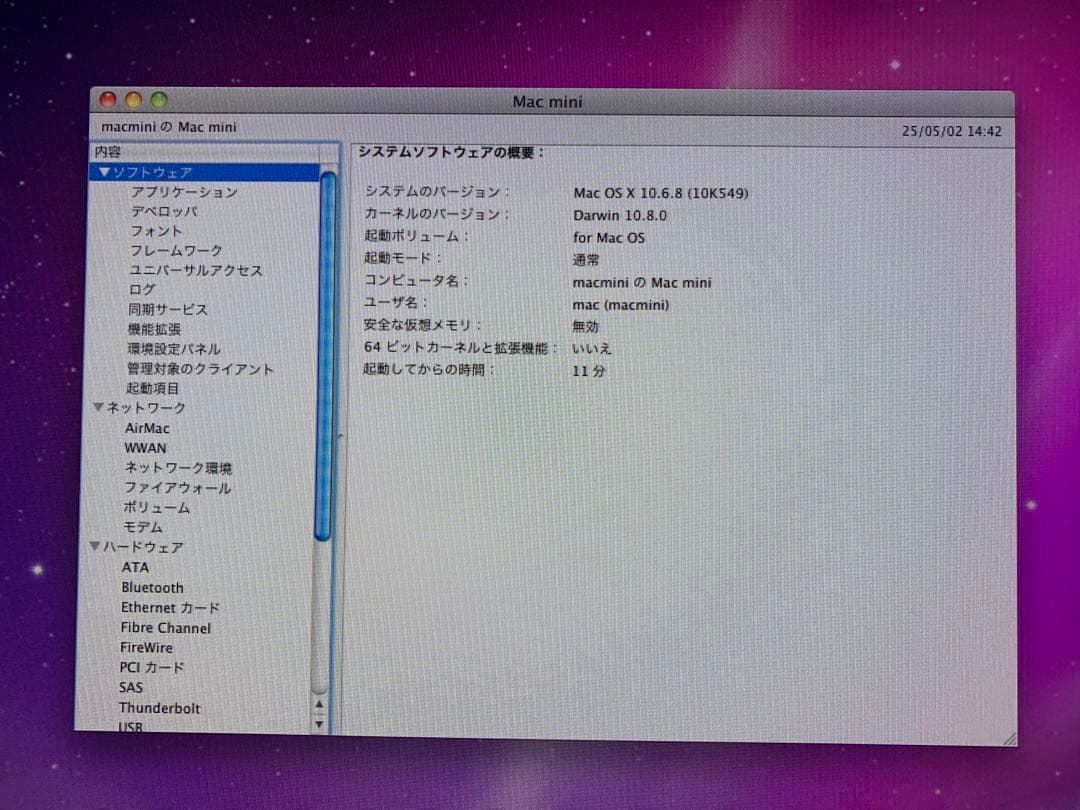Open the 起動項目 entry
The image size is (1080, 810).
pyautogui.click(x=152, y=388)
